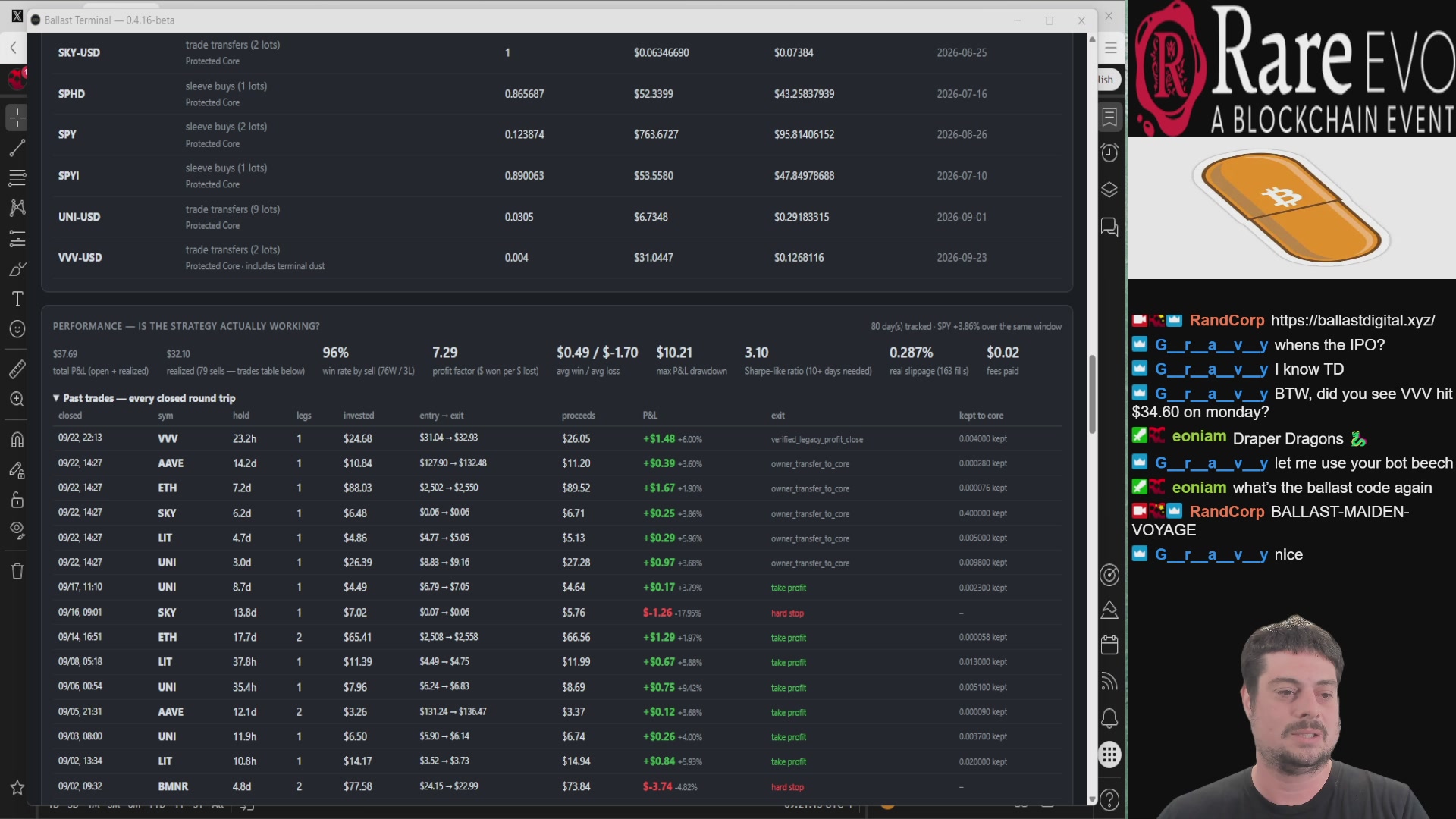Activate the zoom in tool

(17, 399)
